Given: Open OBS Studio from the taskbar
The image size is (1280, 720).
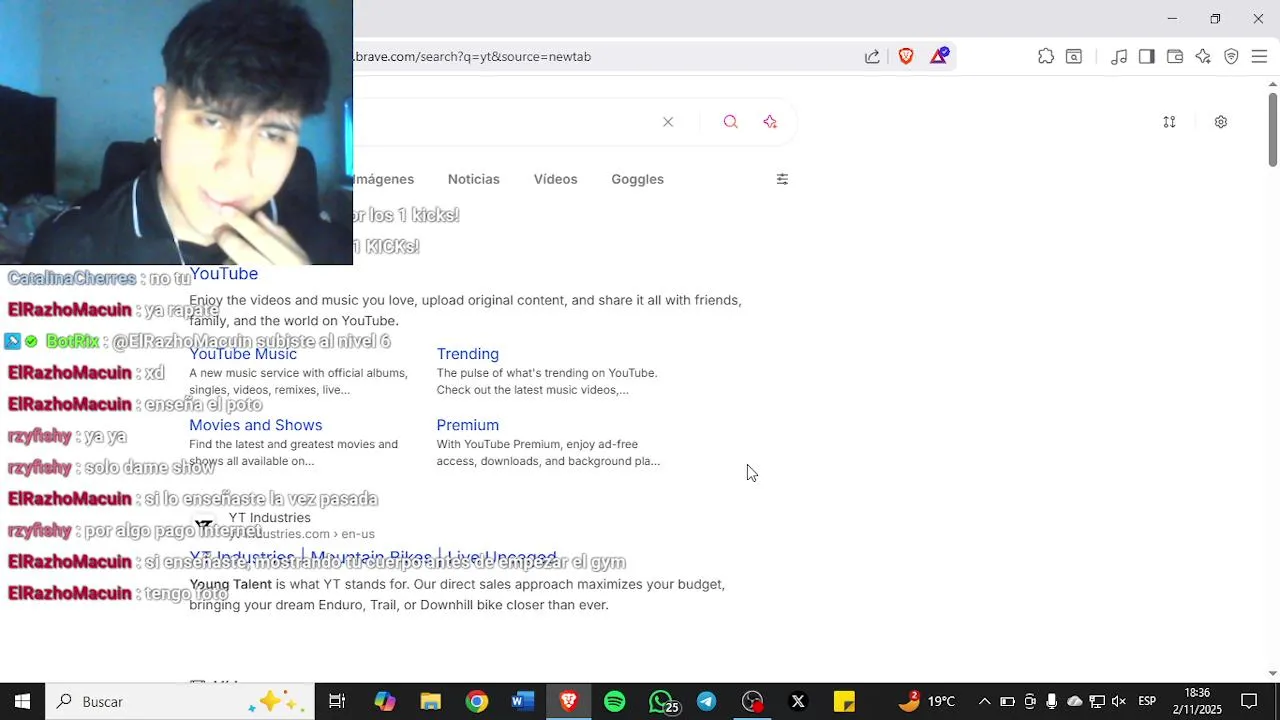Looking at the screenshot, I should pyautogui.click(x=753, y=702).
